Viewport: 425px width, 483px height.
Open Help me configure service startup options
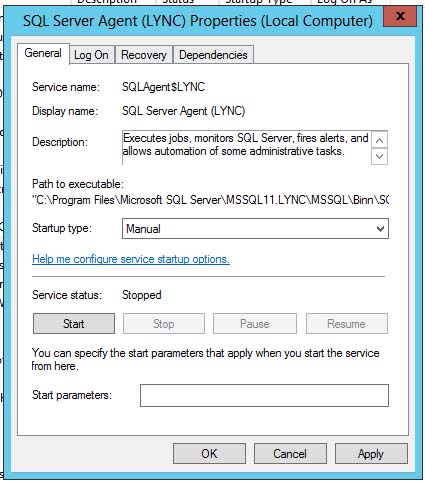pos(131,259)
